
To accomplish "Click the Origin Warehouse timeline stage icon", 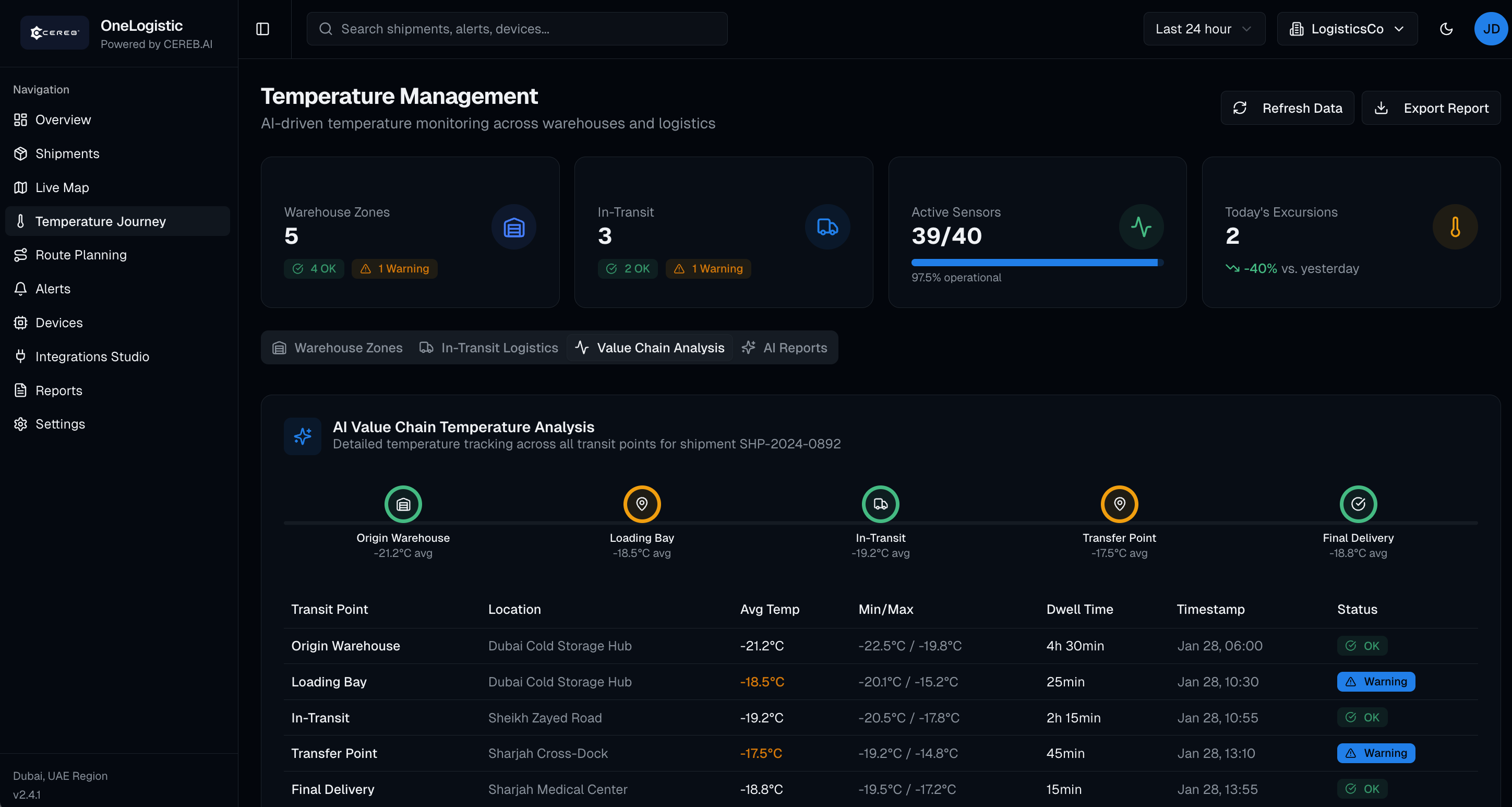I will [403, 504].
